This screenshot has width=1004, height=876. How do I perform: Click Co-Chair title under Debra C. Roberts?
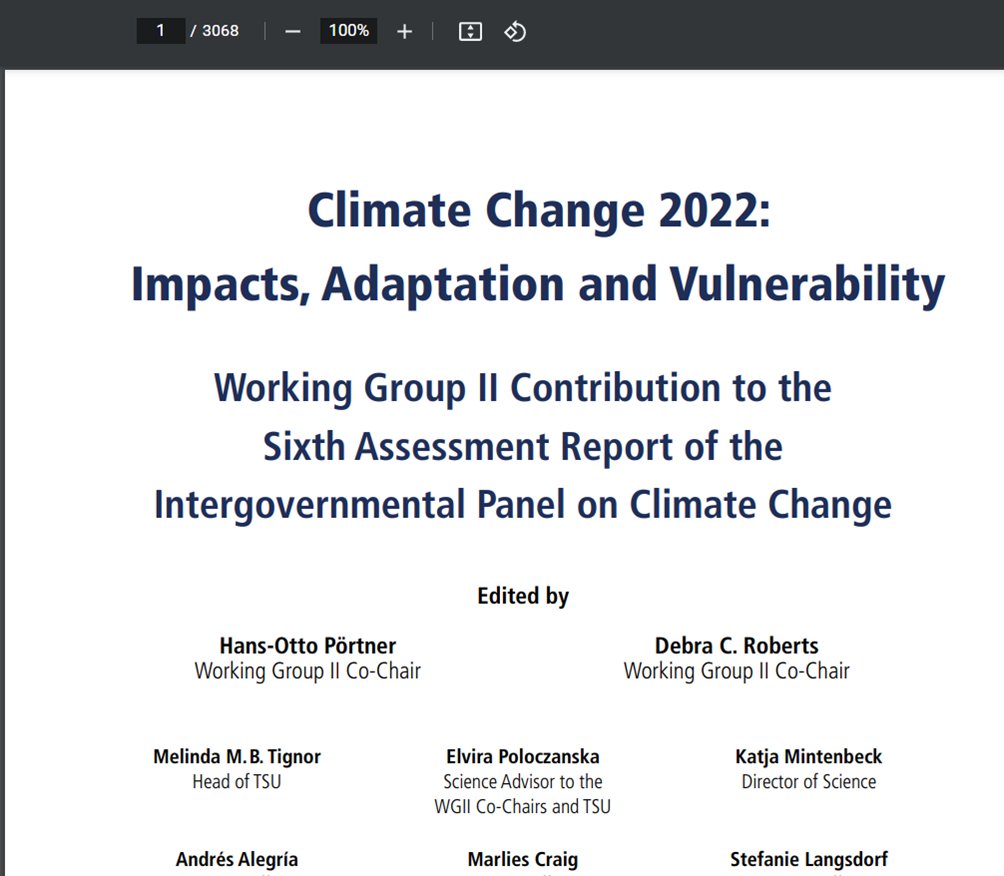736,671
